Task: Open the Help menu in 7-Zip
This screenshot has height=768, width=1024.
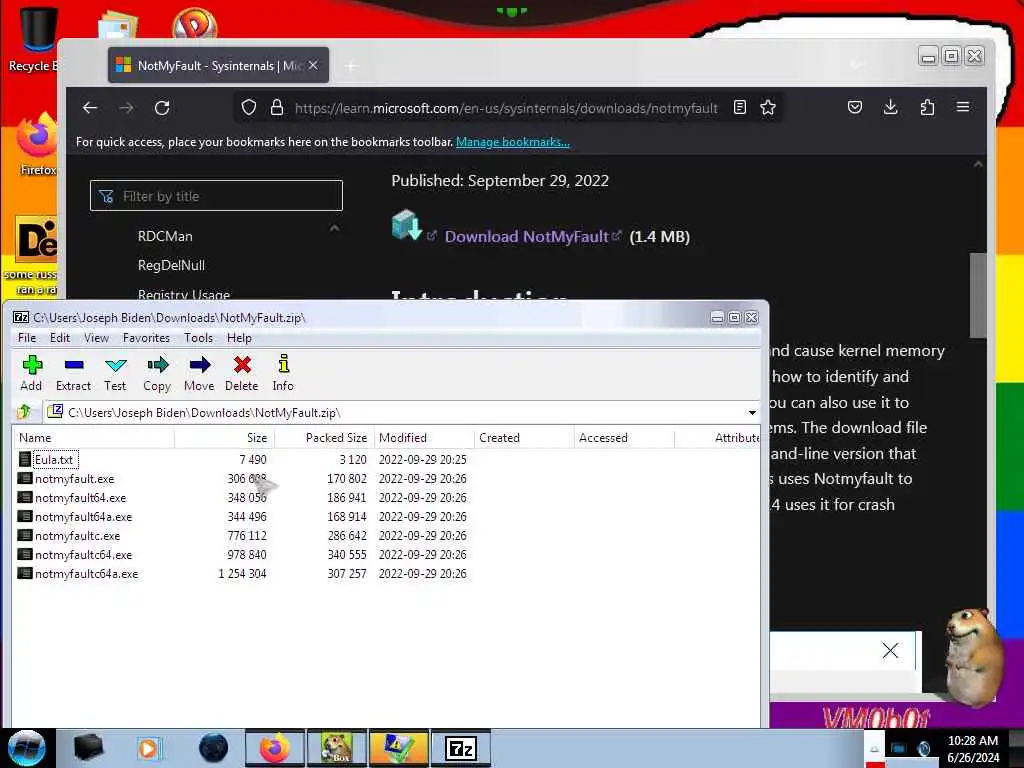Action: click(x=239, y=338)
